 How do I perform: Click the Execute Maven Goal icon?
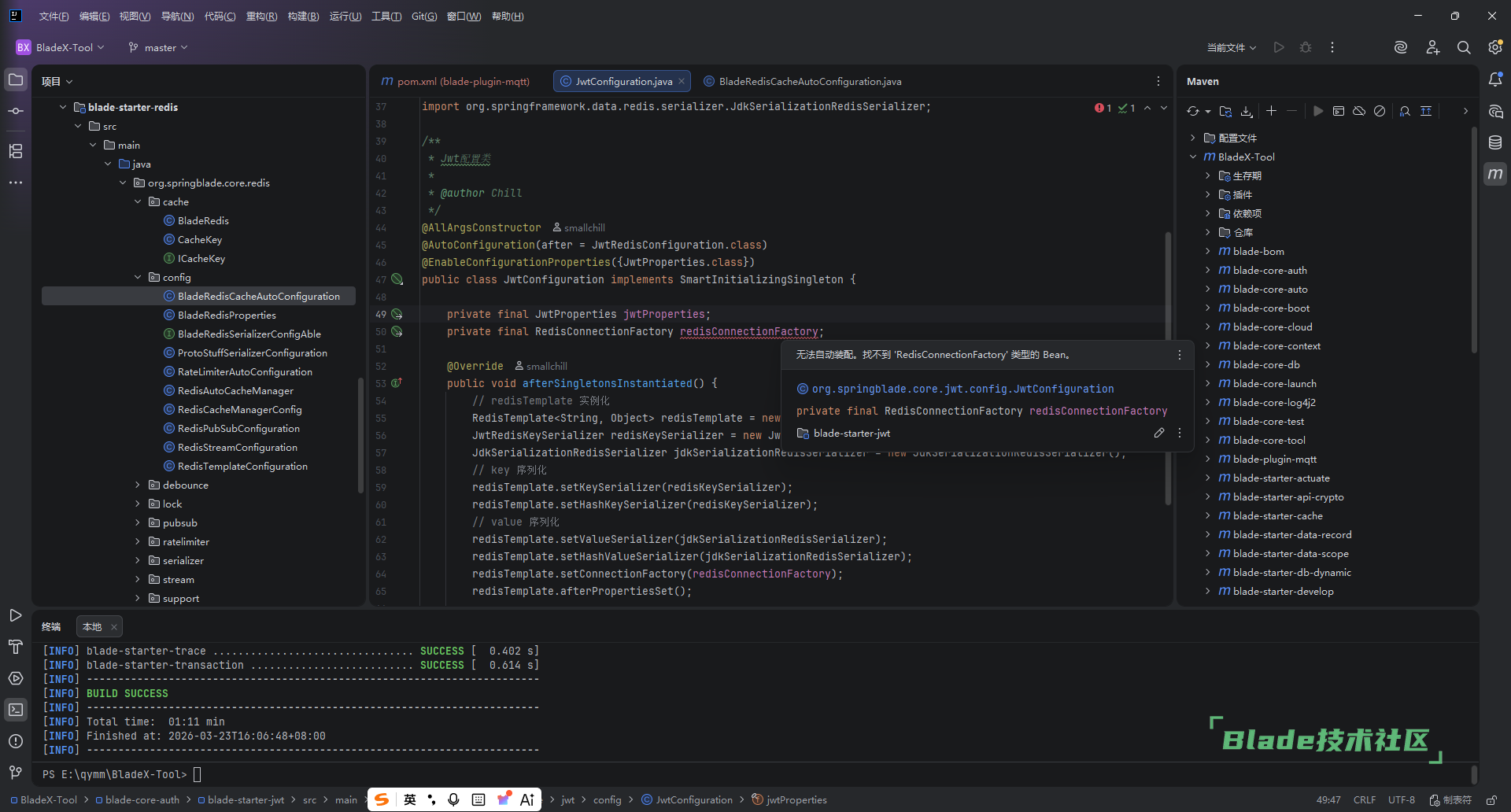click(x=1339, y=112)
